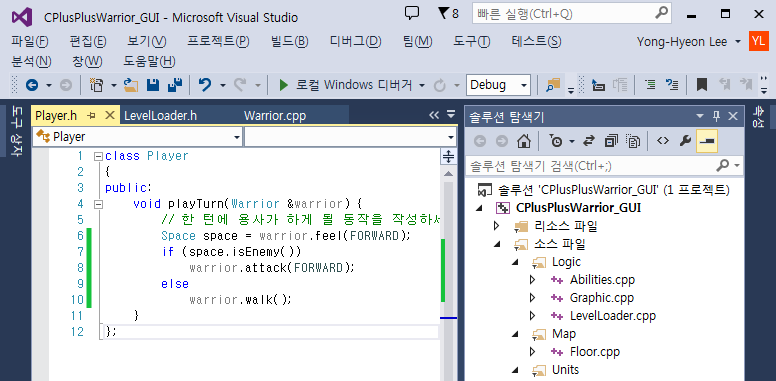776x381 pixels.
Task: Sync with Active Document arrows icon
Action: [588, 142]
